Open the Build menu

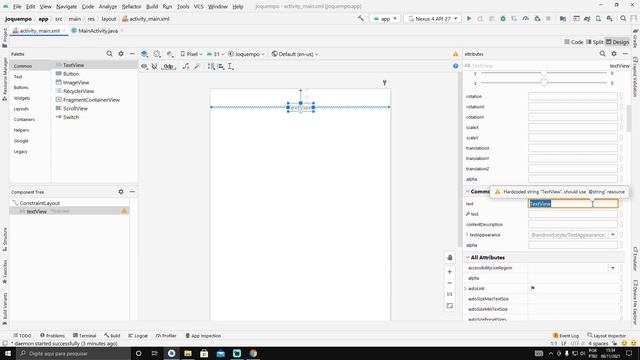coord(152,7)
